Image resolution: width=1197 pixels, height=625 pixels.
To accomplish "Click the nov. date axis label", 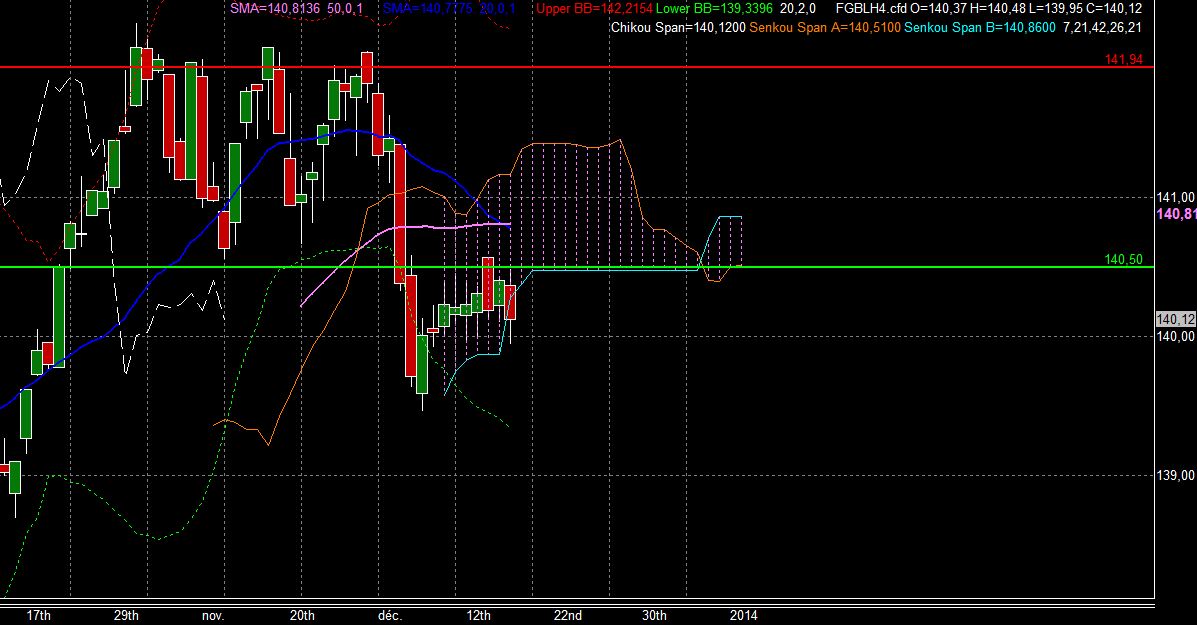I will (213, 616).
